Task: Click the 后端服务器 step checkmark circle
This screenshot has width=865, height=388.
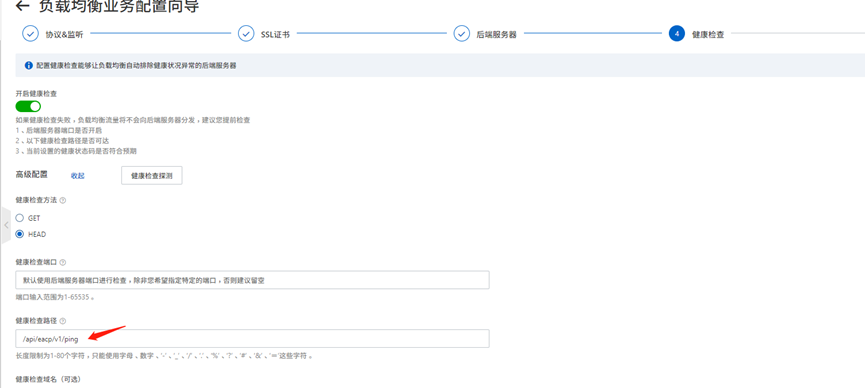Action: (461, 33)
